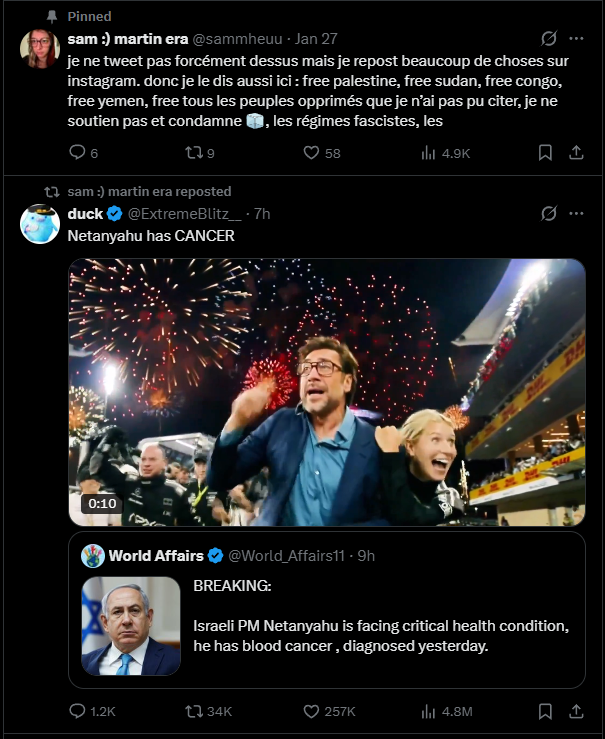The image size is (605, 739).
Task: Open Grok icon on duck's tweet
Action: point(547,213)
